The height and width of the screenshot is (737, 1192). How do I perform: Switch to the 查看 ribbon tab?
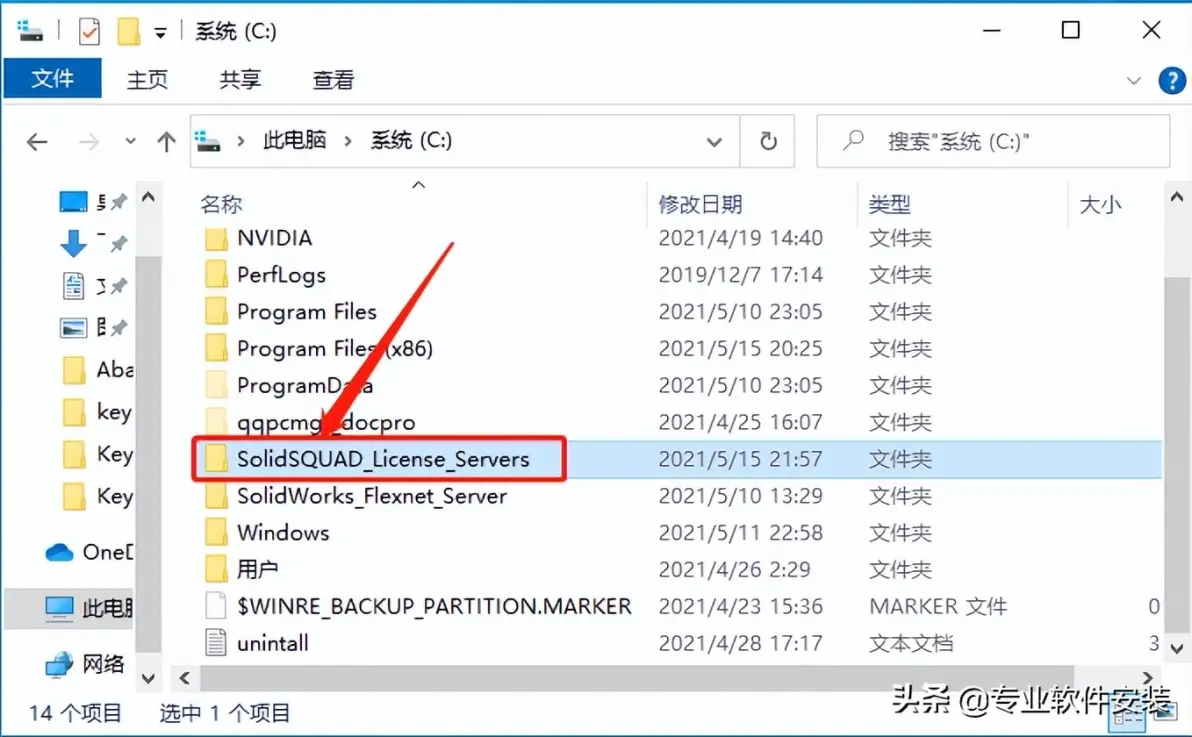tap(333, 79)
